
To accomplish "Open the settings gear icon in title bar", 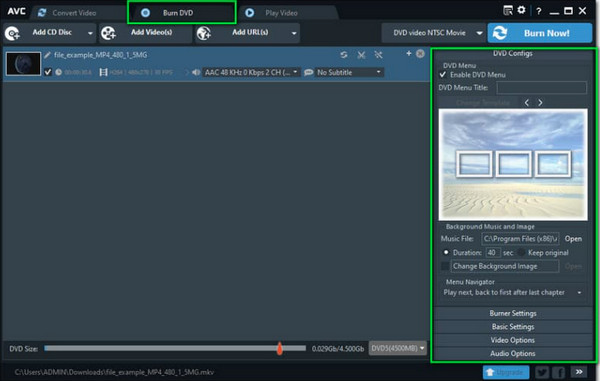I will (x=521, y=10).
